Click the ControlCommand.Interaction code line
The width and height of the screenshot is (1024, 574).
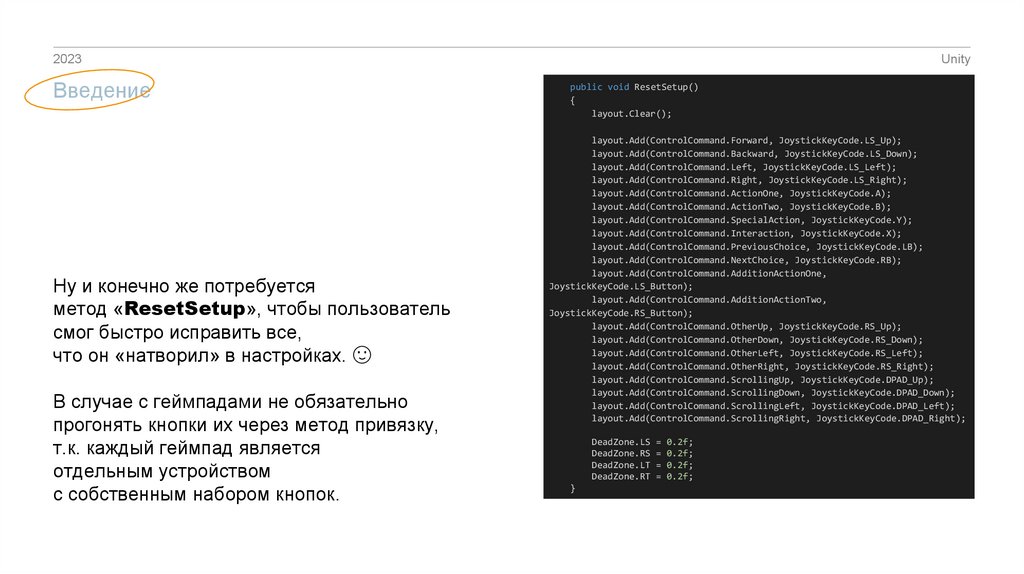[x=745, y=233]
